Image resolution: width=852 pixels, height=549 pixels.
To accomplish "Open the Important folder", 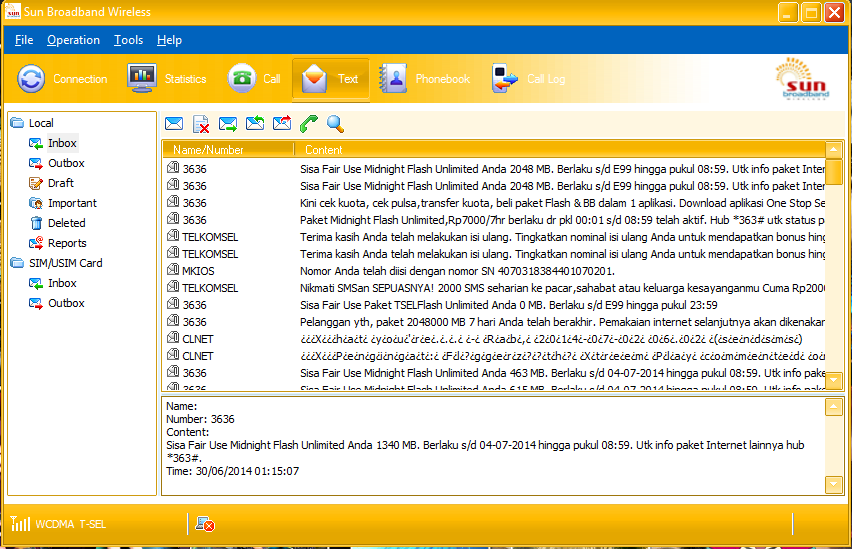I will point(63,203).
